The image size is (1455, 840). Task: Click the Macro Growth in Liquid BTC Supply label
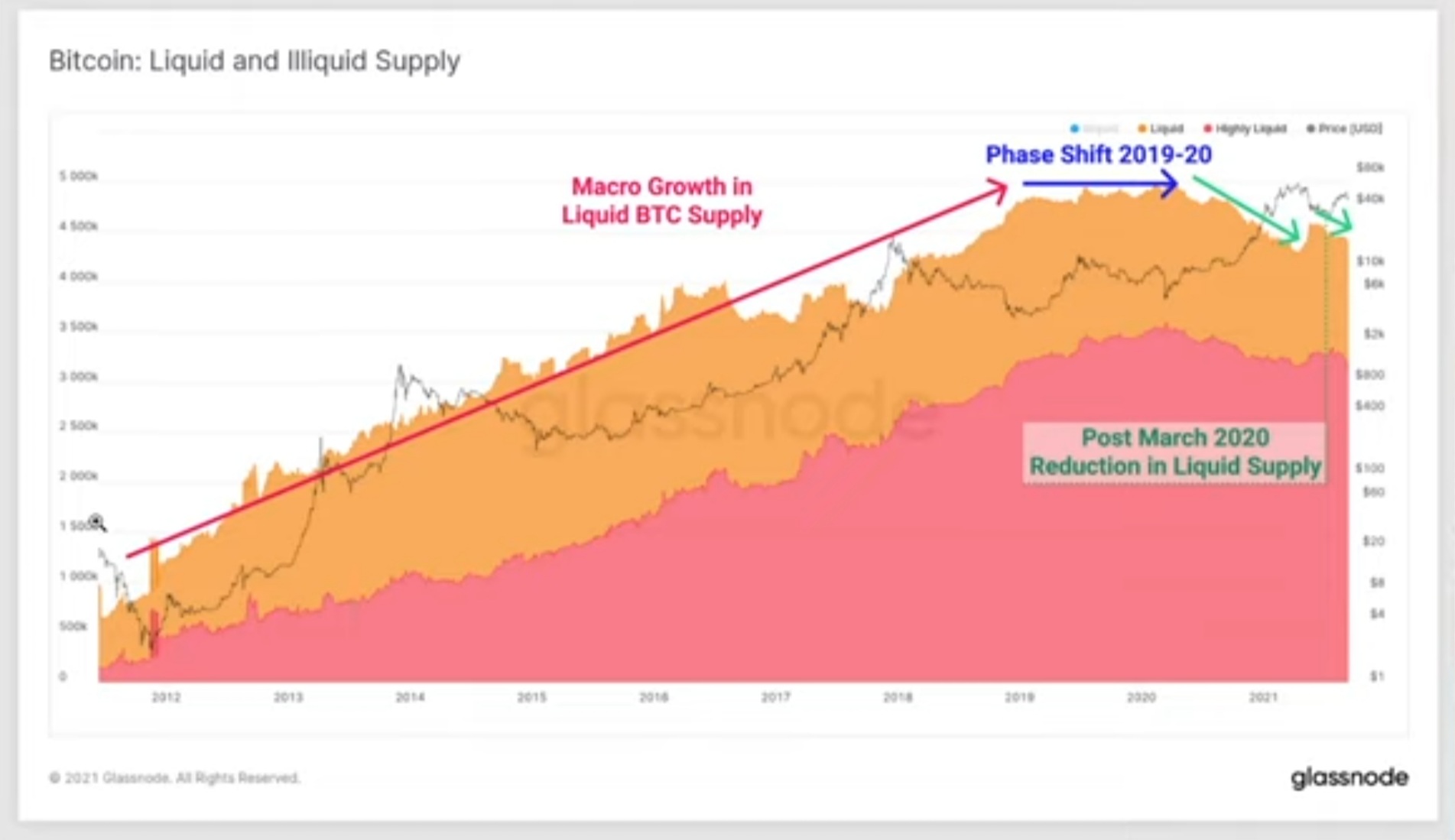pyautogui.click(x=662, y=200)
